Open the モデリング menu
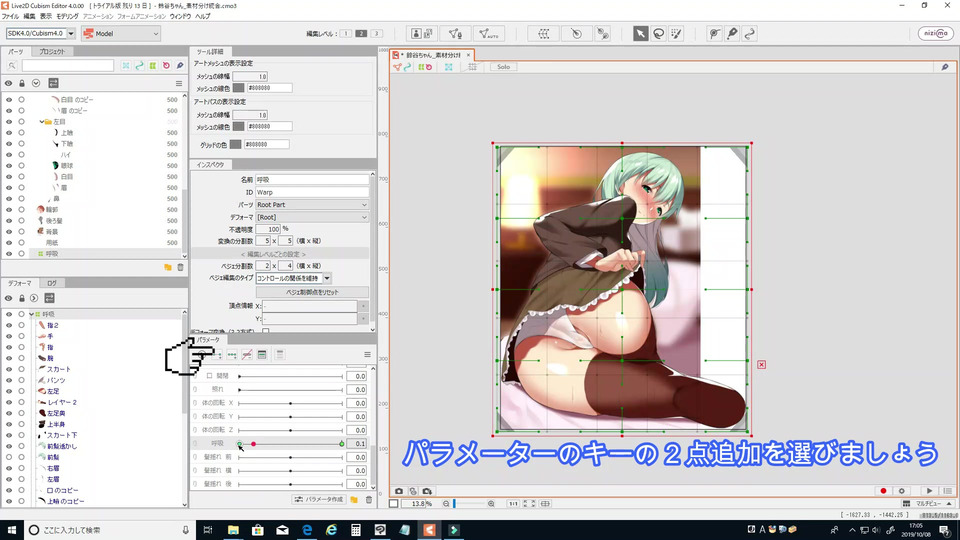This screenshot has width=960, height=540. tap(67, 17)
